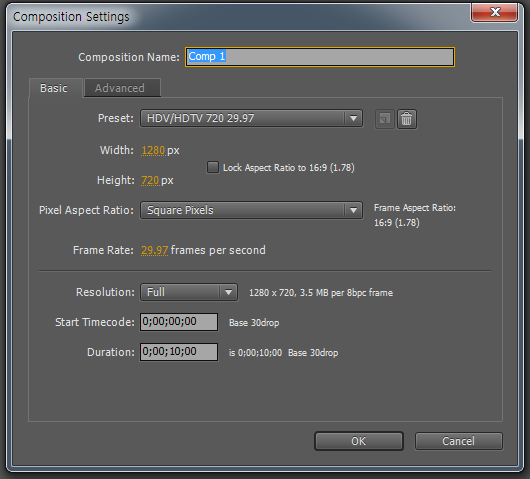
Task: Click the Height value 720
Action: pyautogui.click(x=150, y=181)
